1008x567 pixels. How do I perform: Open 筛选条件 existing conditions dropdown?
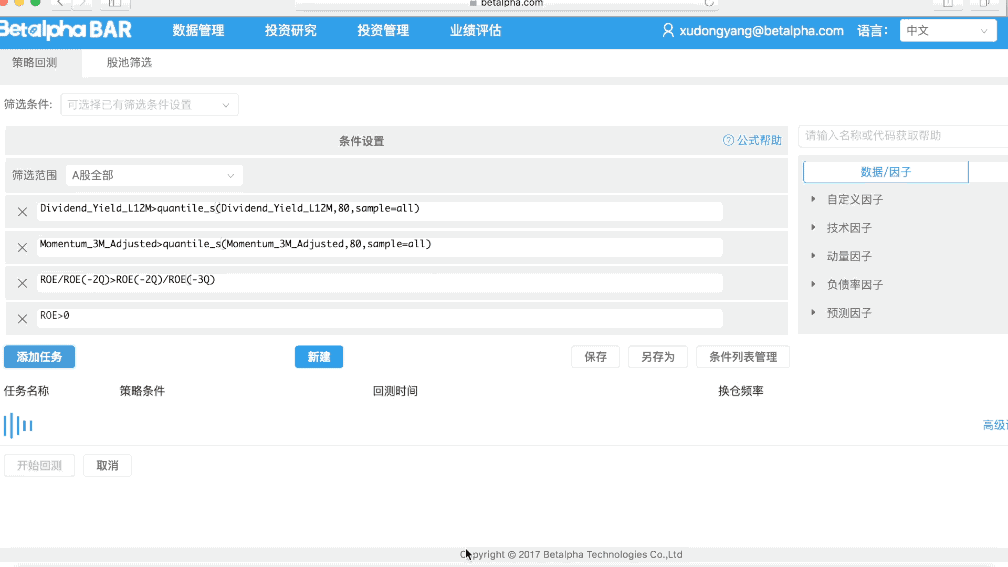pyautogui.click(x=149, y=105)
